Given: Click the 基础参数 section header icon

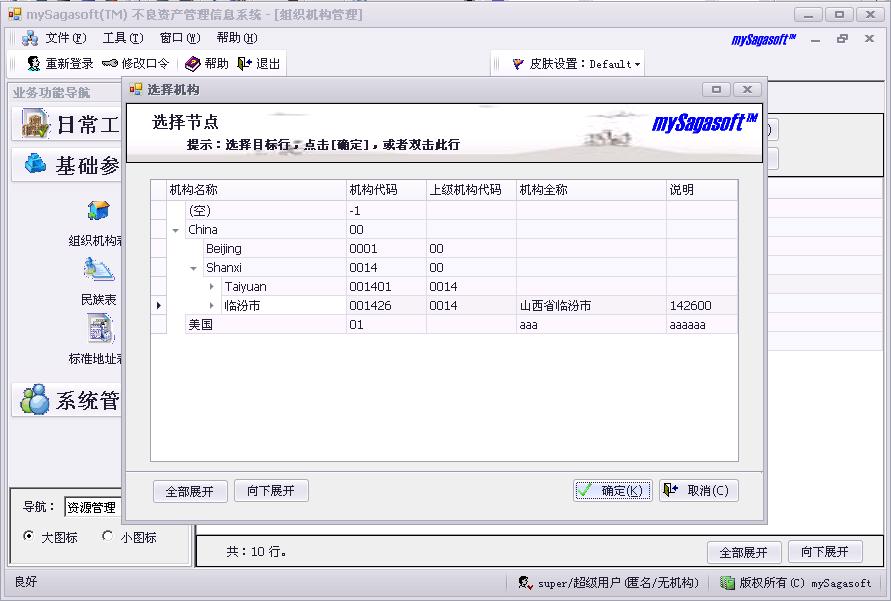Looking at the screenshot, I should point(35,164).
